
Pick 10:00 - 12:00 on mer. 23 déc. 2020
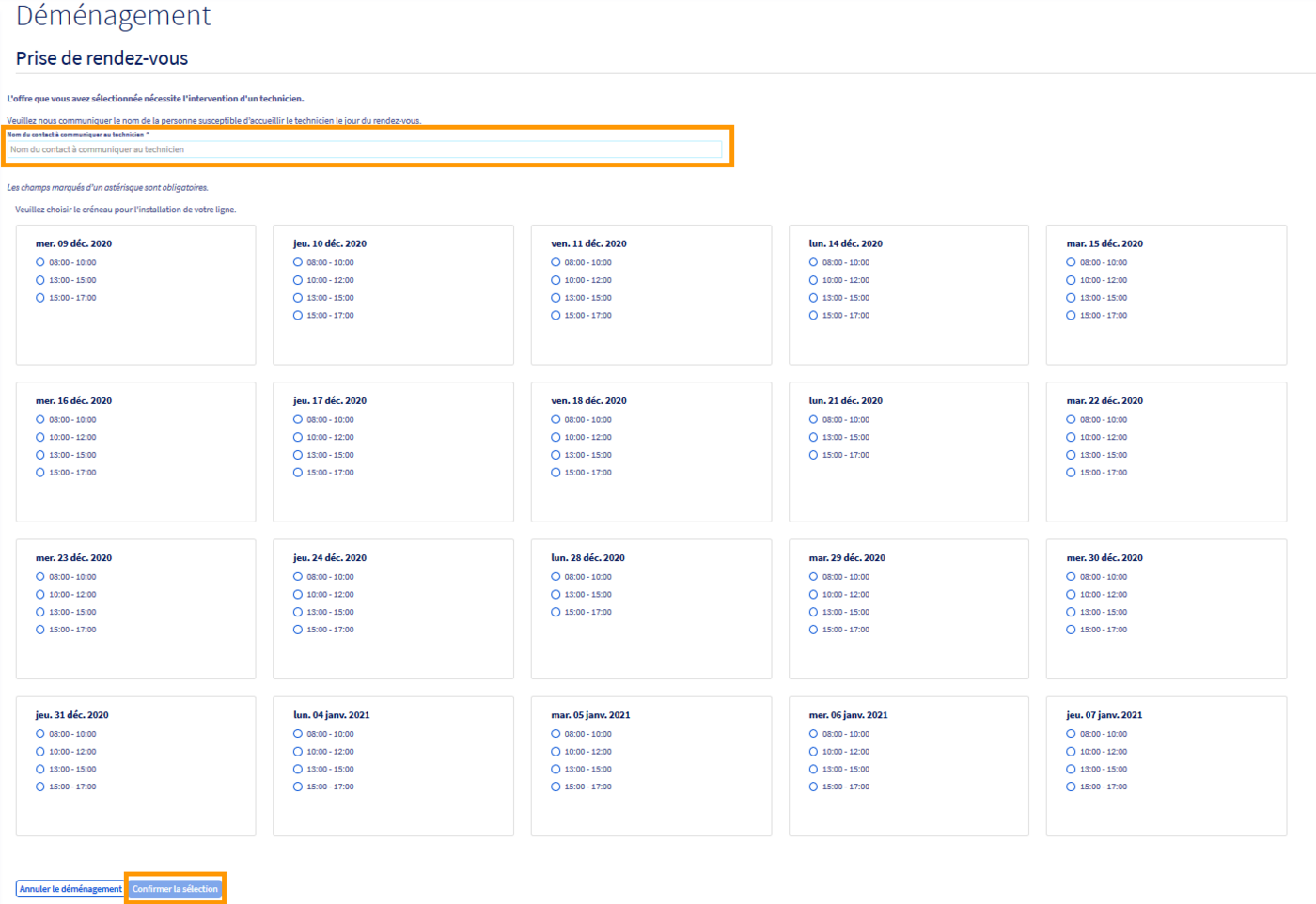40,595
